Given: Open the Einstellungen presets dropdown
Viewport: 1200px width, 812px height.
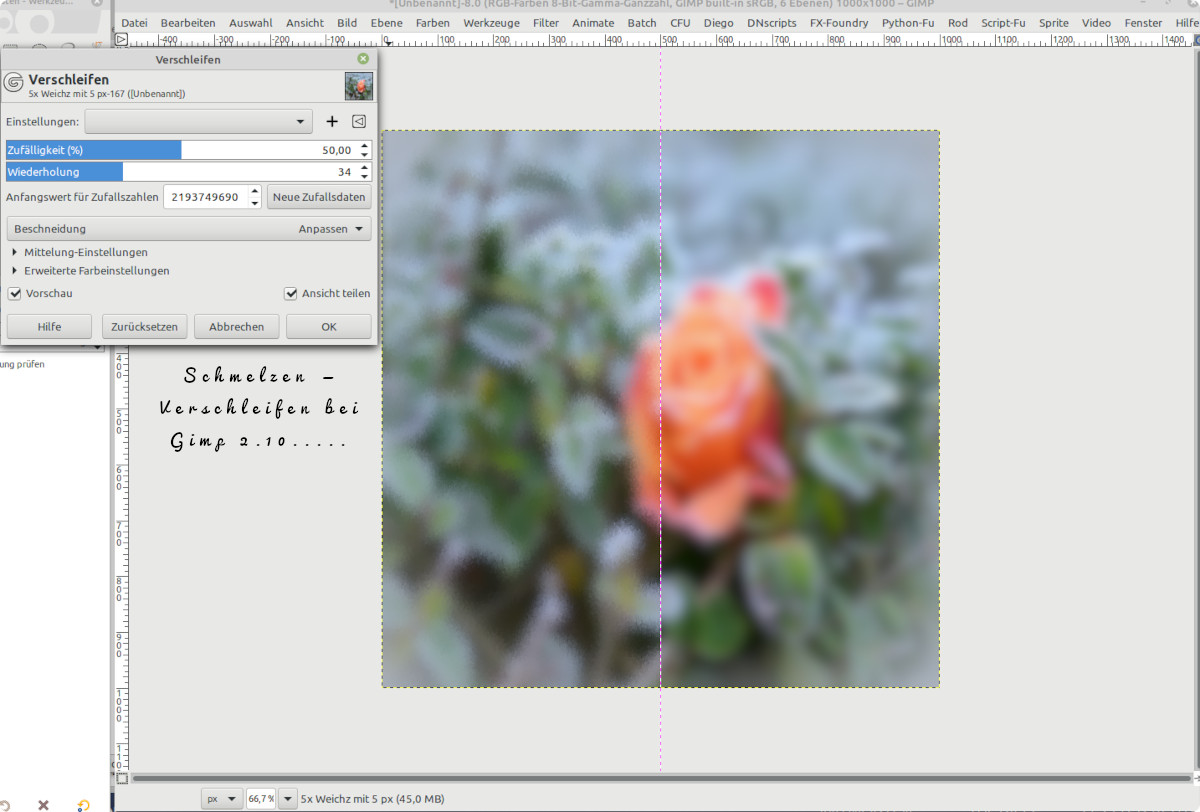Looking at the screenshot, I should pyautogui.click(x=199, y=122).
